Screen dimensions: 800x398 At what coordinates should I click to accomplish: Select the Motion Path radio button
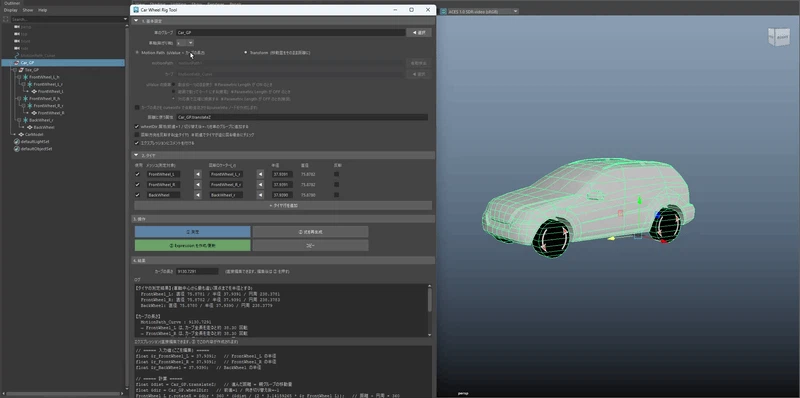tap(137, 52)
